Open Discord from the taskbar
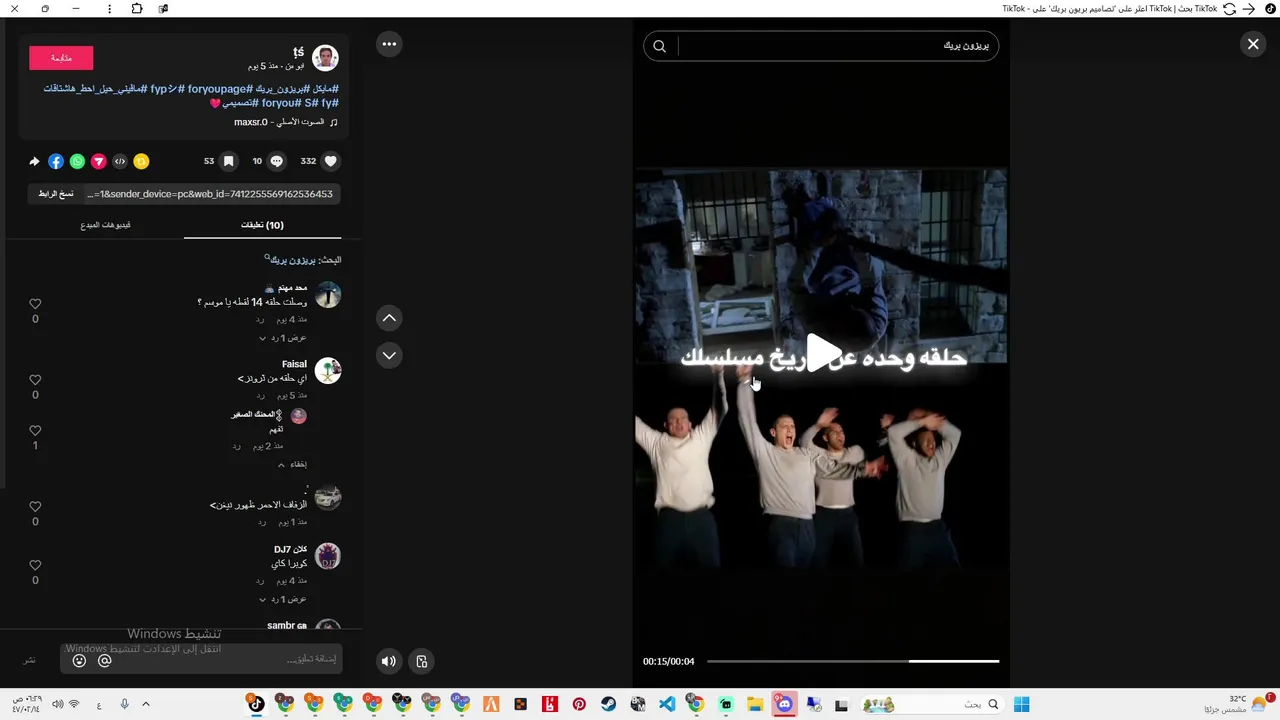Screen dimensions: 1280x720 pos(784,705)
